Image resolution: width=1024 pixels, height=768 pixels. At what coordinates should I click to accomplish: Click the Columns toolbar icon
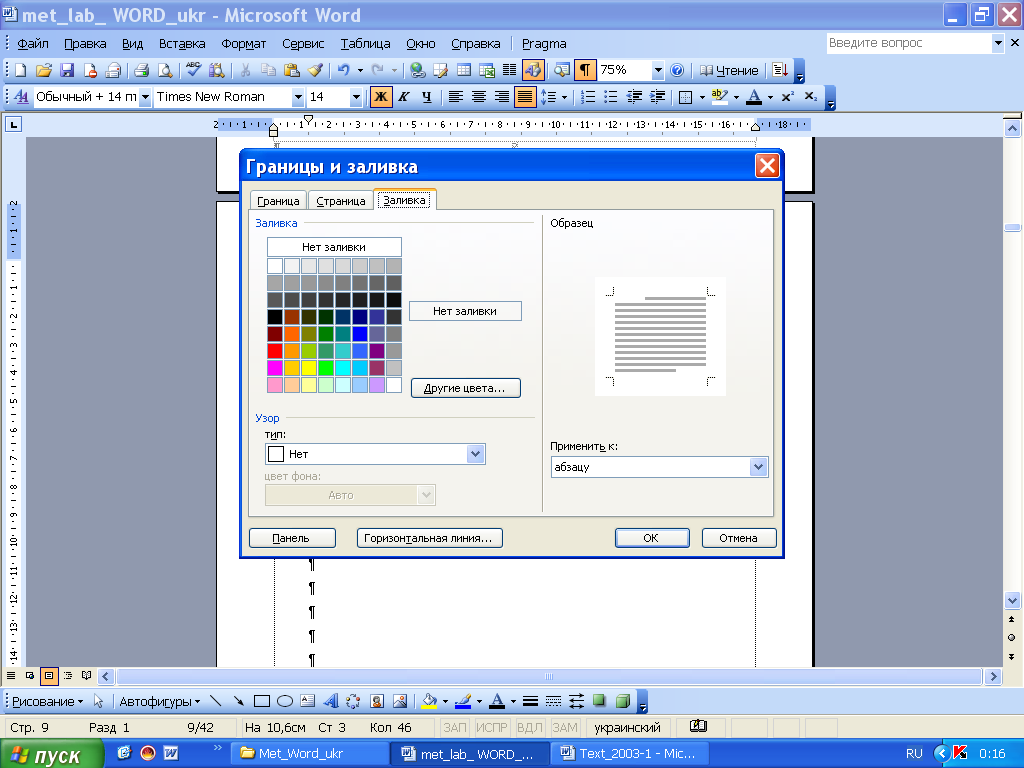[509, 70]
